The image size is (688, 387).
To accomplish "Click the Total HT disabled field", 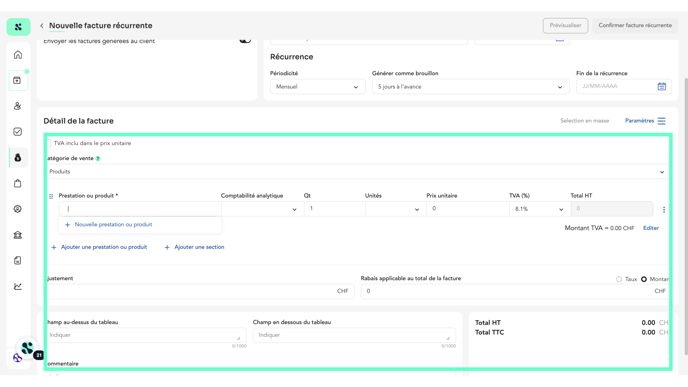I will (x=612, y=209).
